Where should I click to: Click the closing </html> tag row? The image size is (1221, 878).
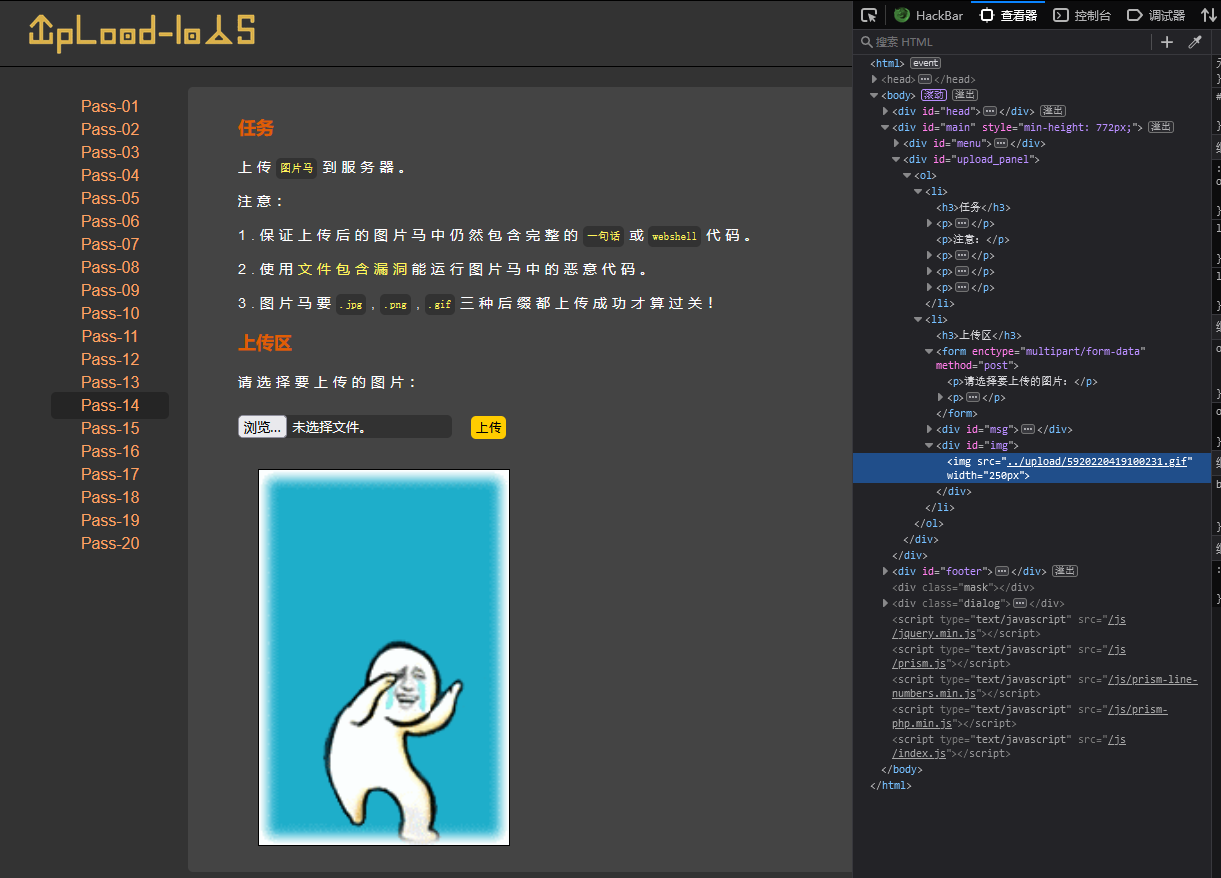[891, 785]
